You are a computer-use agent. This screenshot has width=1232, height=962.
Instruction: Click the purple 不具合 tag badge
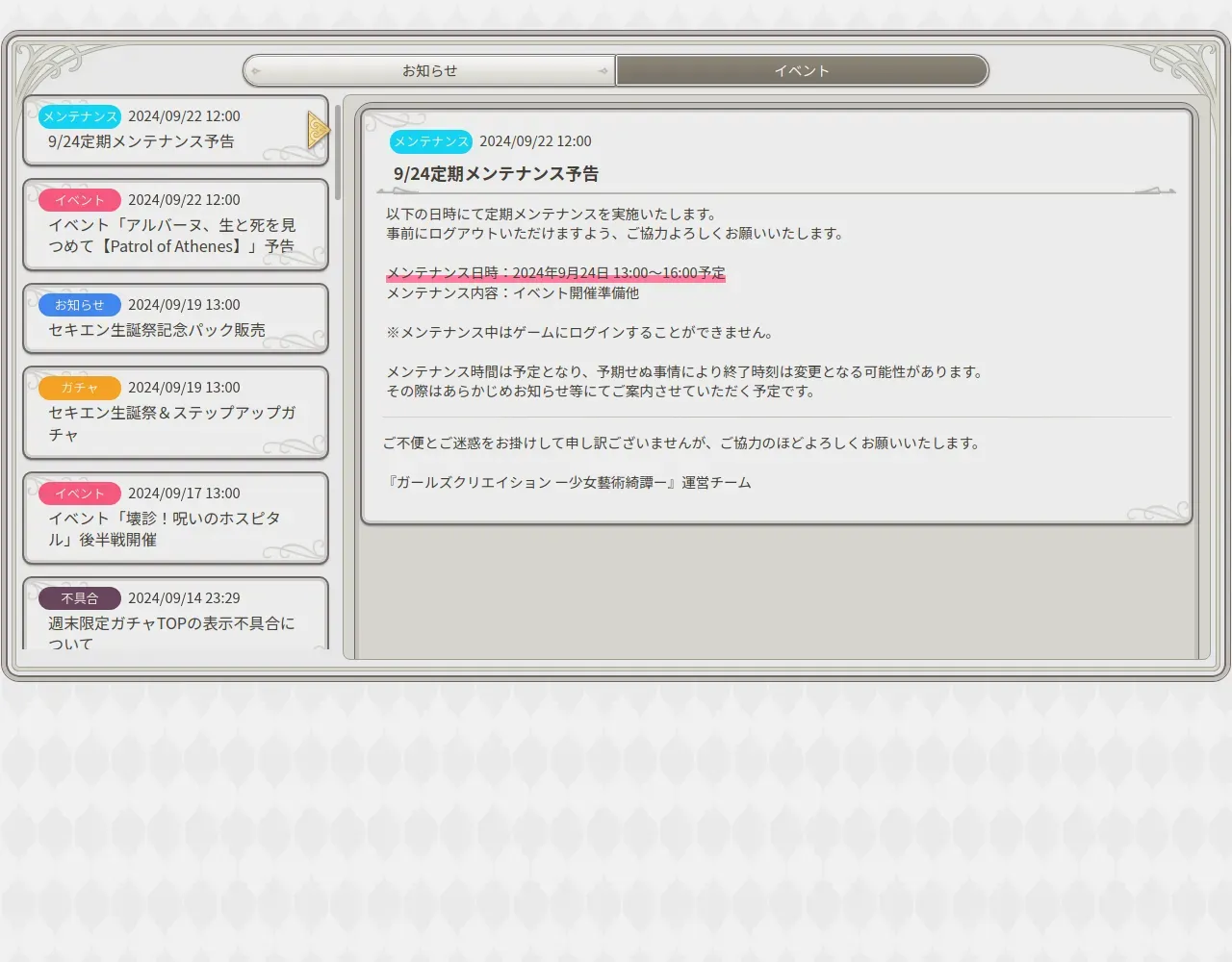pyautogui.click(x=80, y=598)
